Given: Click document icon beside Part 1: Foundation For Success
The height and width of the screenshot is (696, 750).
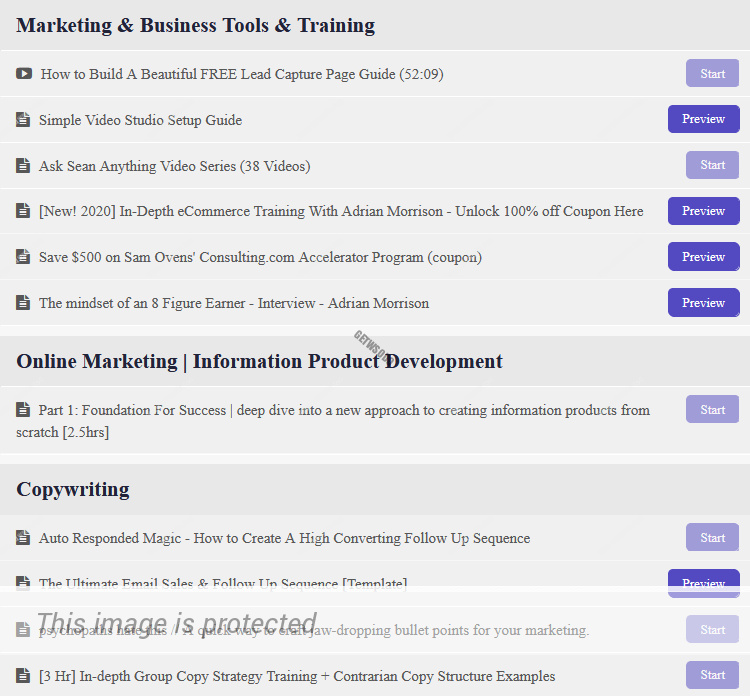Looking at the screenshot, I should point(23,410).
